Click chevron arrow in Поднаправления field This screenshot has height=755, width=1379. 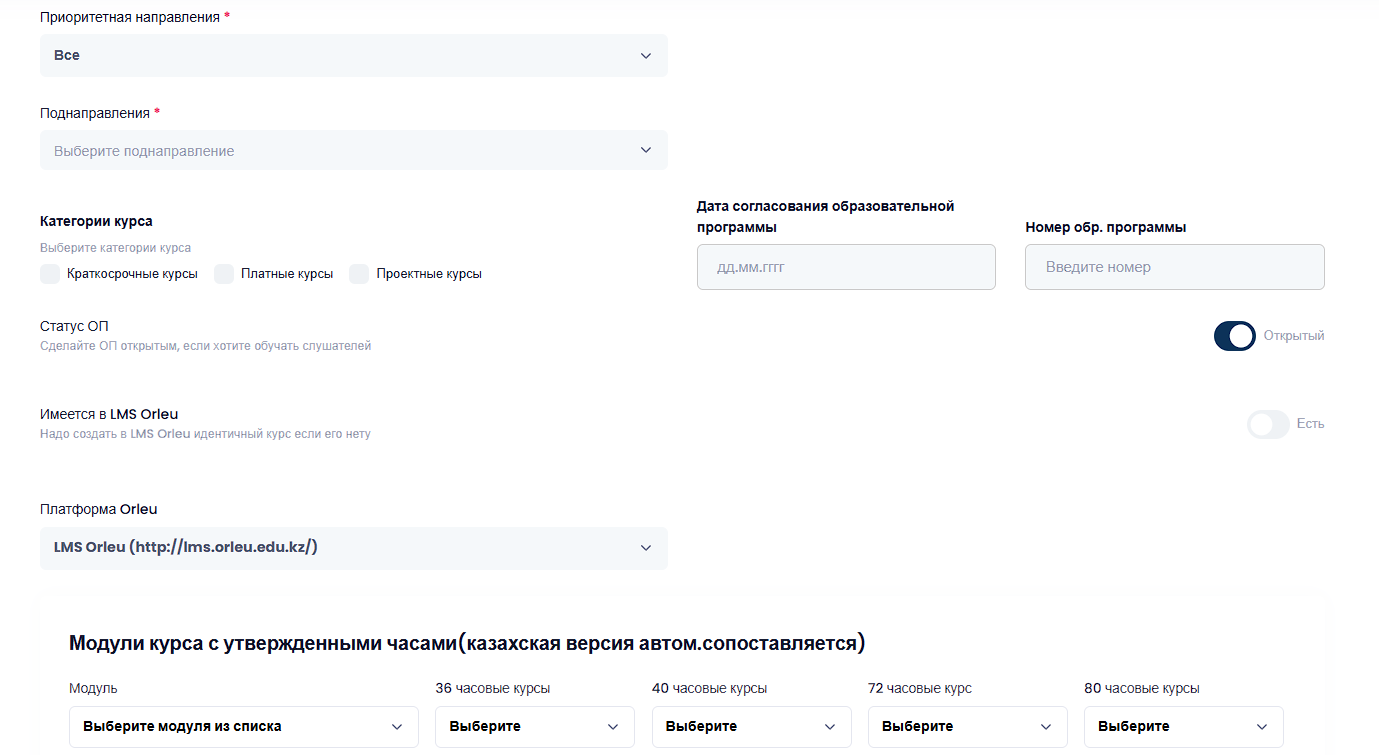tap(646, 151)
